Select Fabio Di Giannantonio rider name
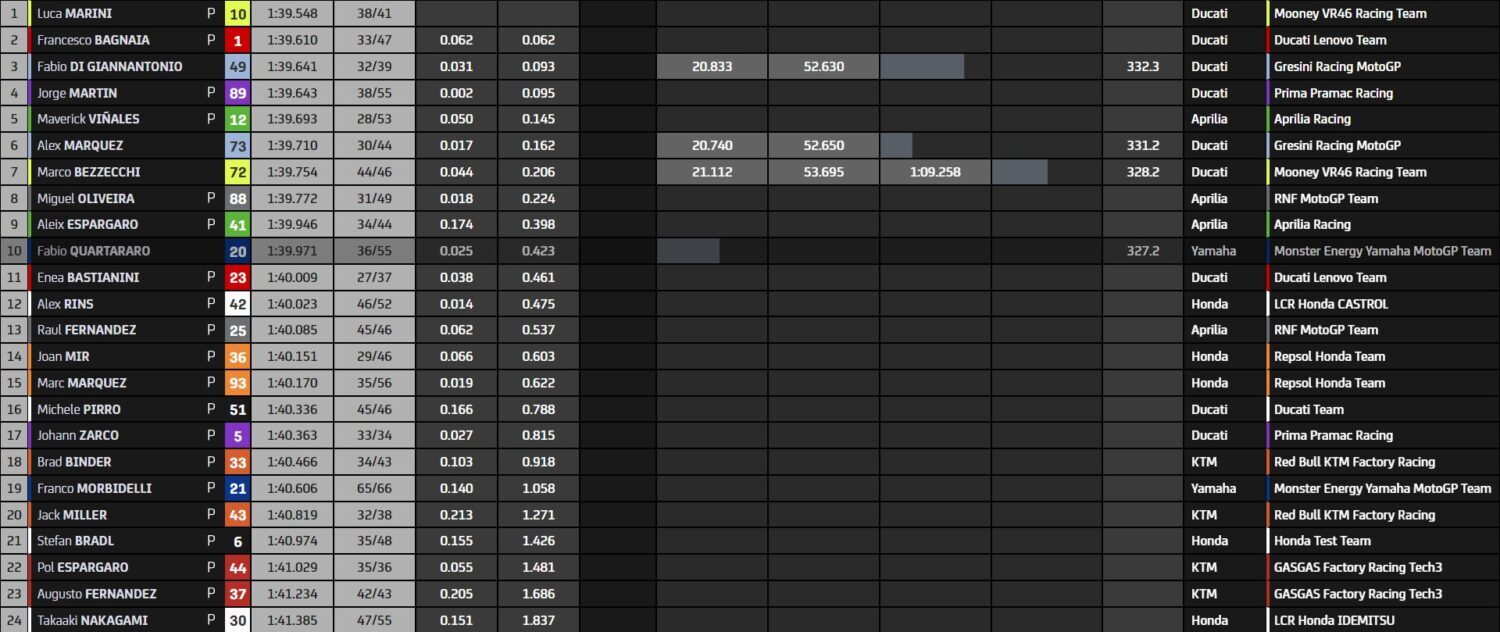Screen dimensions: 1500x632 [x=110, y=67]
